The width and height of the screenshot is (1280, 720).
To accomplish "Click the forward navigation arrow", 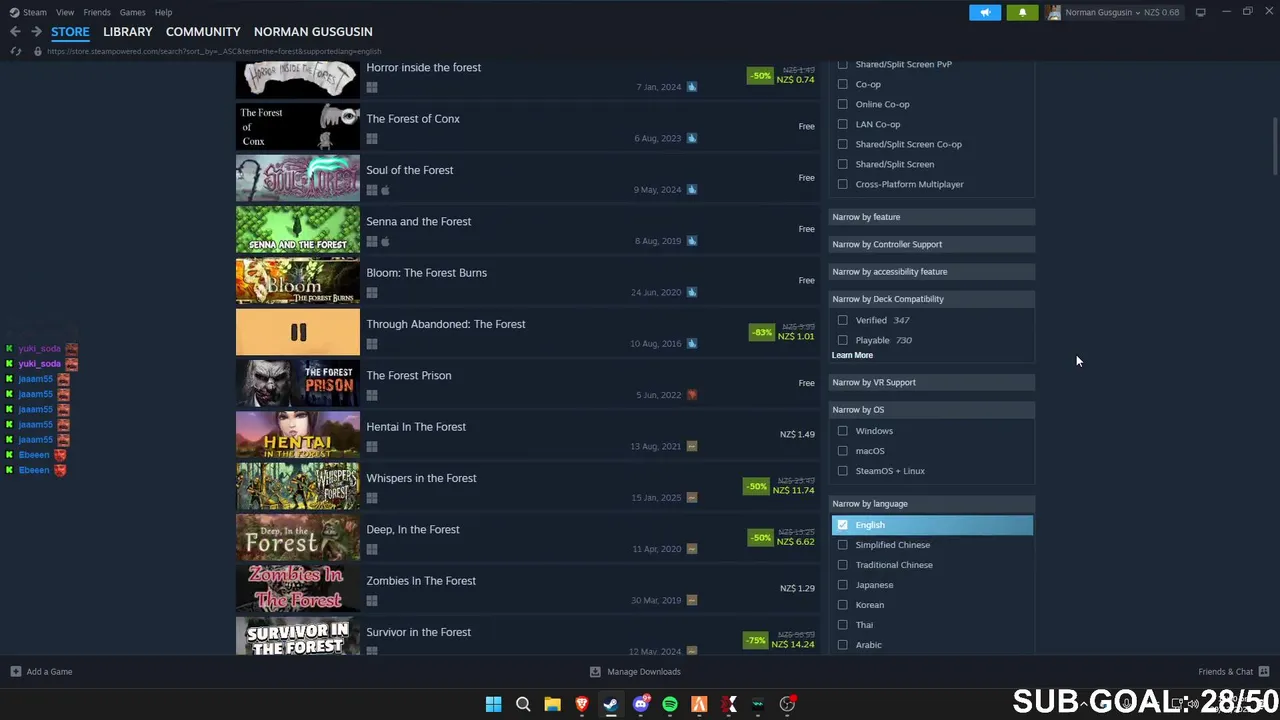I will [36, 32].
